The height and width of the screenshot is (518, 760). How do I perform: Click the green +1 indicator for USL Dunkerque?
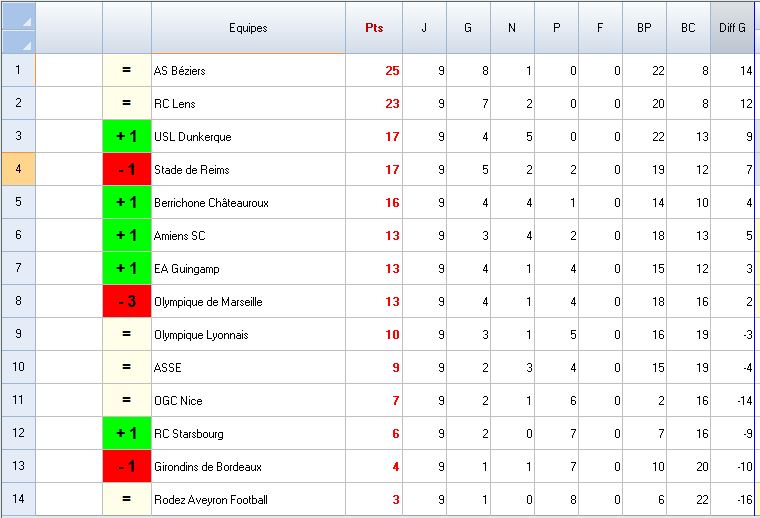click(x=126, y=137)
